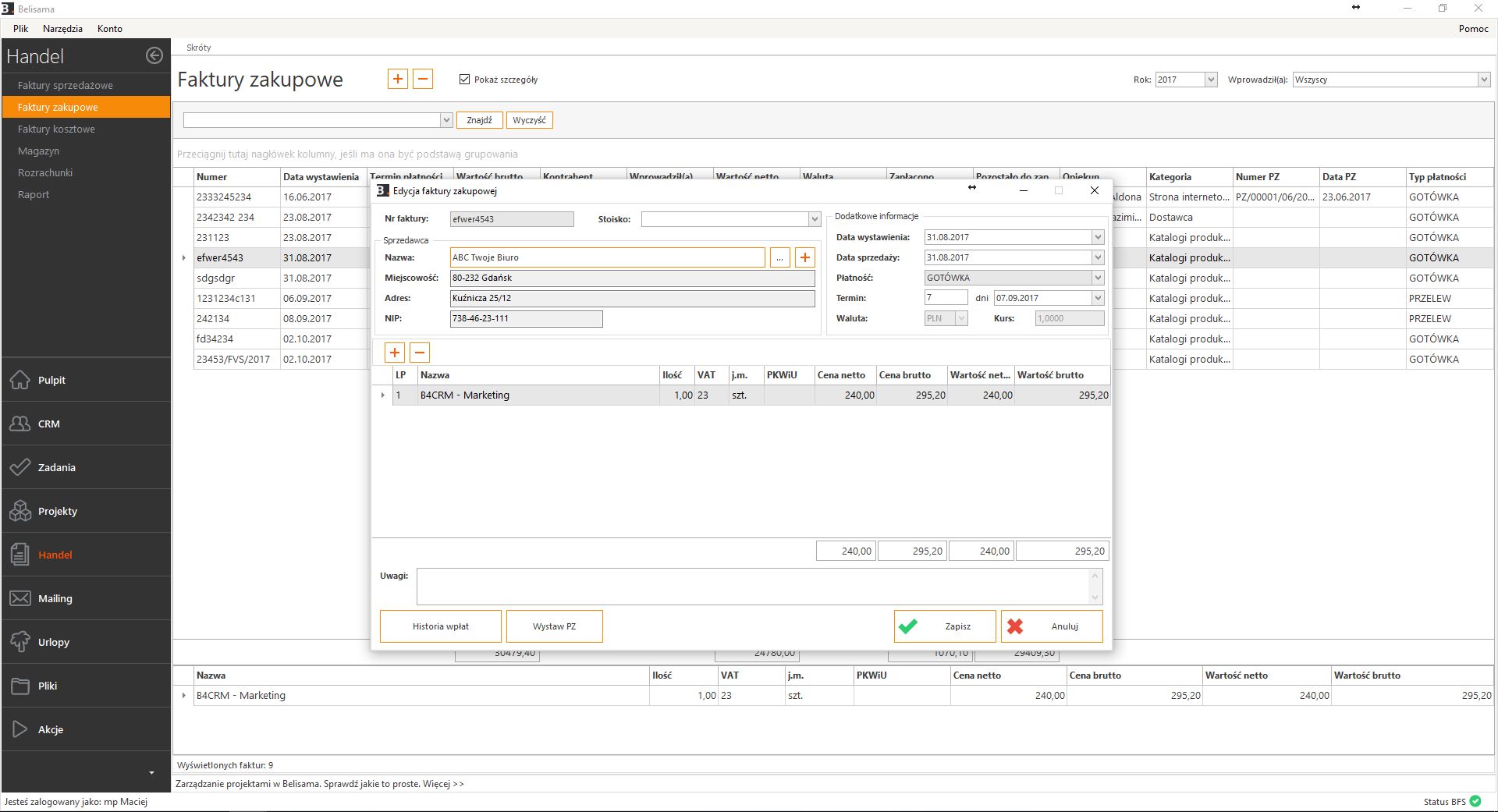
Task: Expand the Rok year dropdown
Action: coord(1210,80)
